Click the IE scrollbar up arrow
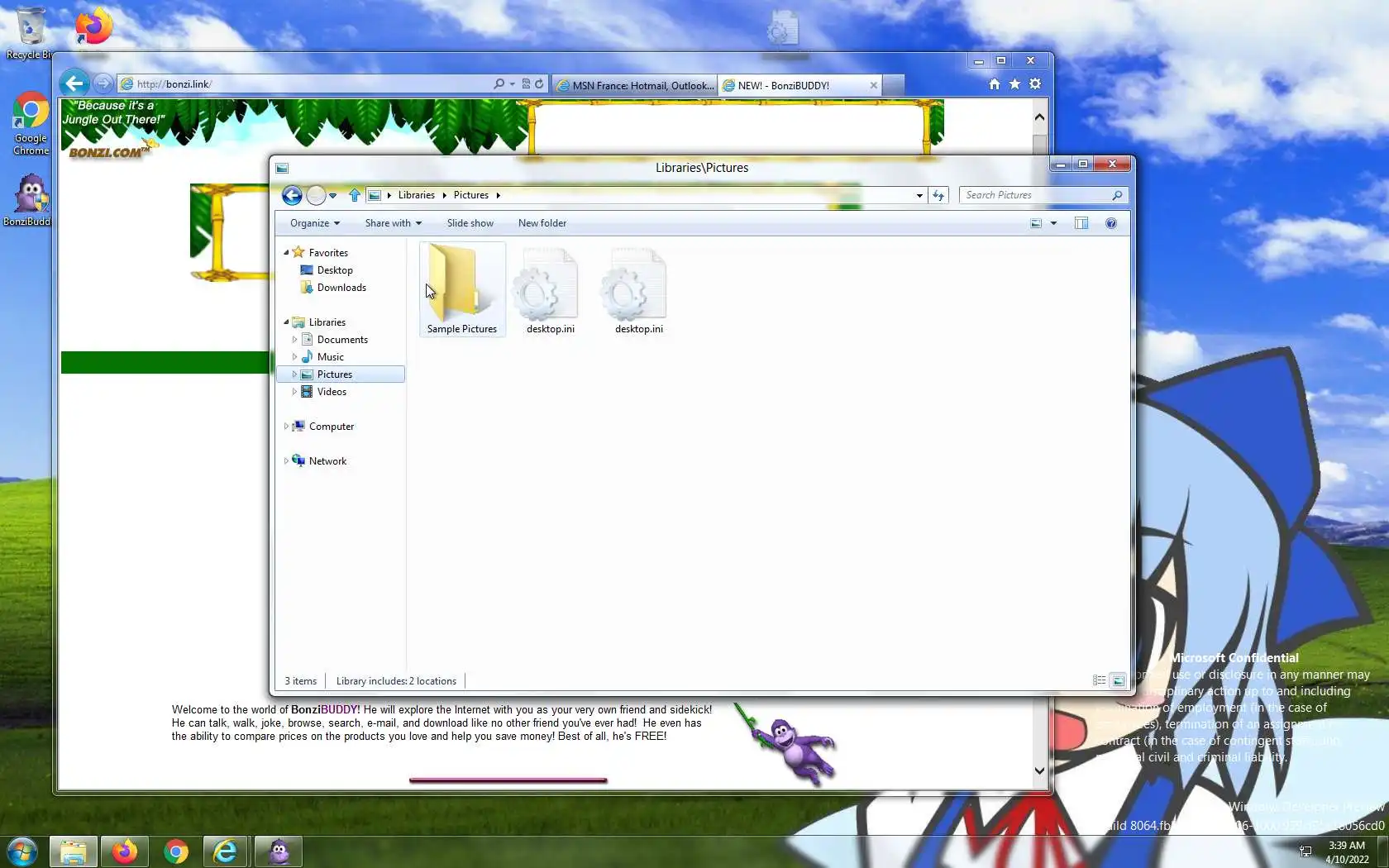The height and width of the screenshot is (868, 1389). (1039, 117)
